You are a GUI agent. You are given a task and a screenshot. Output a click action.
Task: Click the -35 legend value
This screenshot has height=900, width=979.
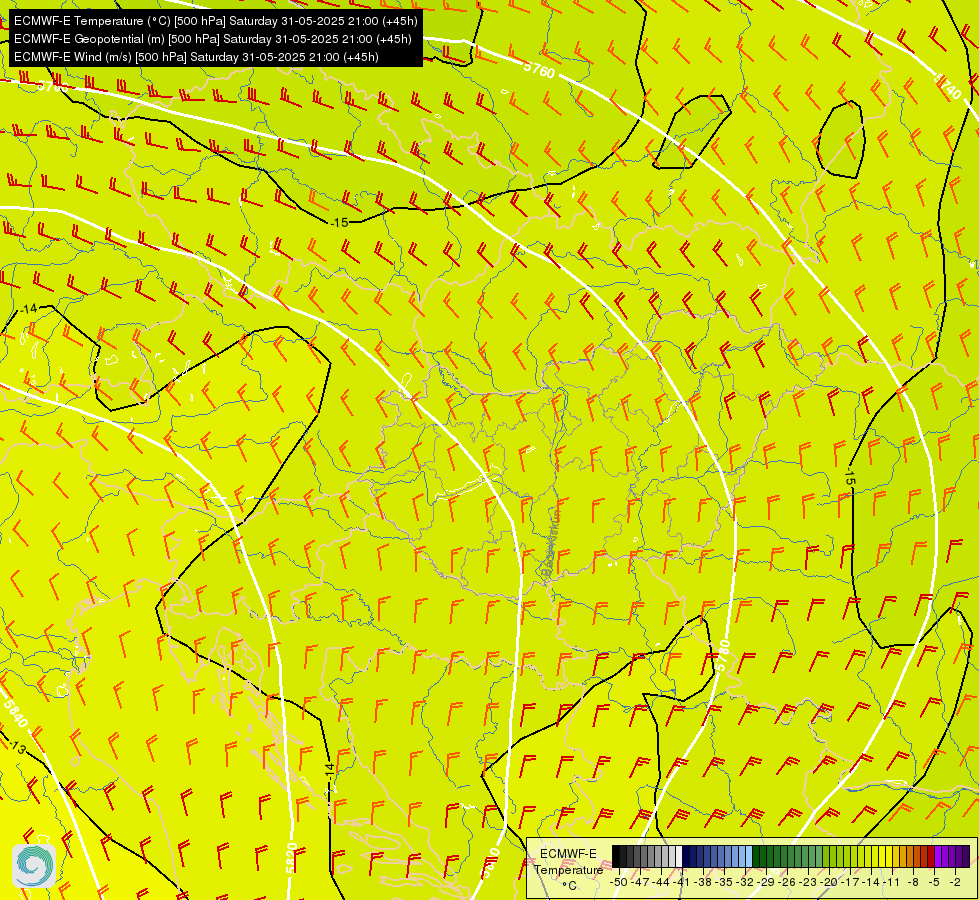[724, 882]
